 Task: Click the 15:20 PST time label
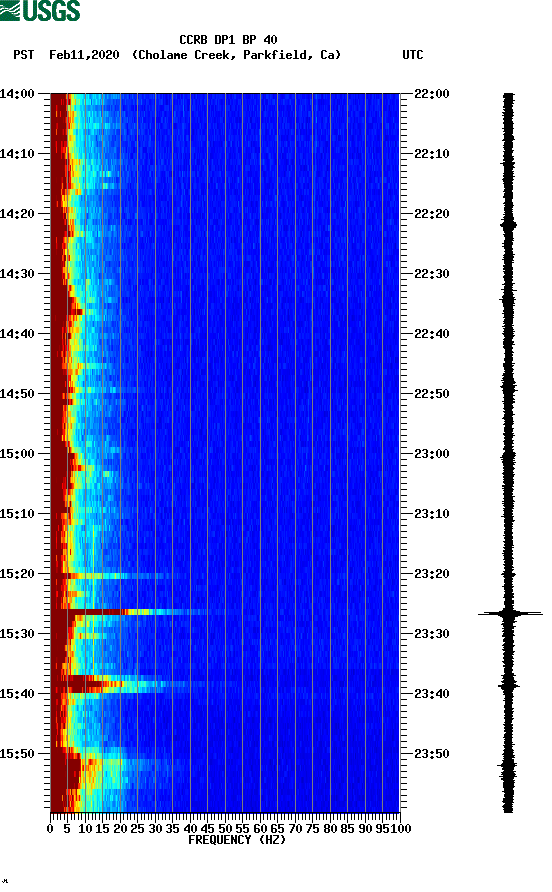[17, 574]
